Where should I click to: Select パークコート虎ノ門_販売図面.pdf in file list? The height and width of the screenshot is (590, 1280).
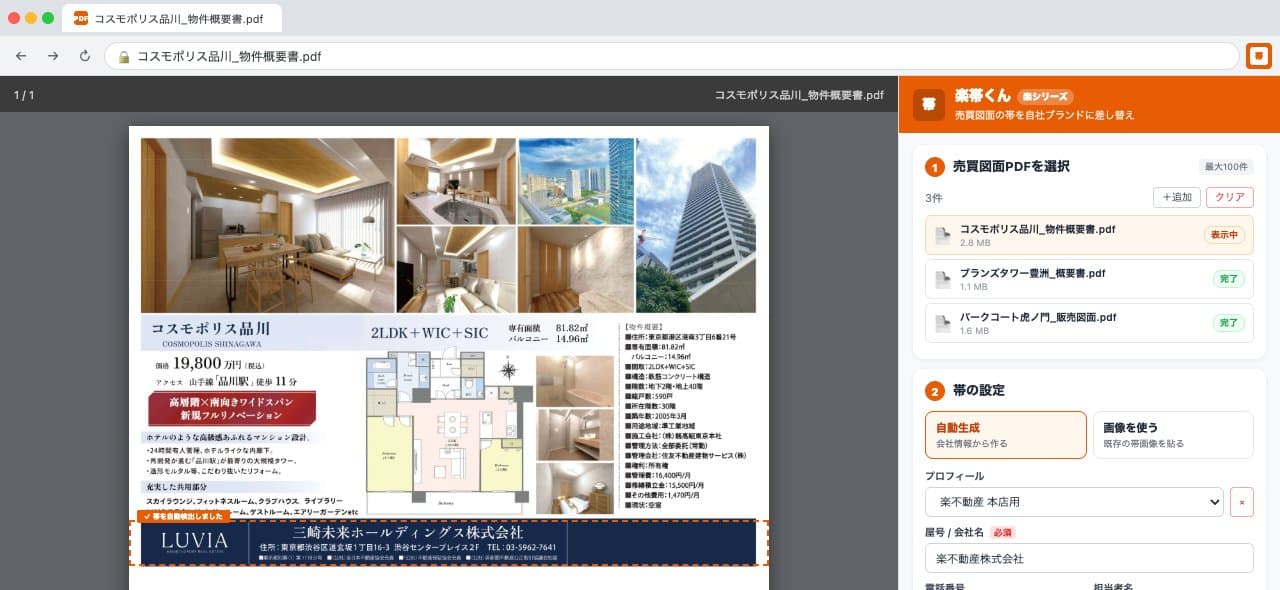(1089, 323)
